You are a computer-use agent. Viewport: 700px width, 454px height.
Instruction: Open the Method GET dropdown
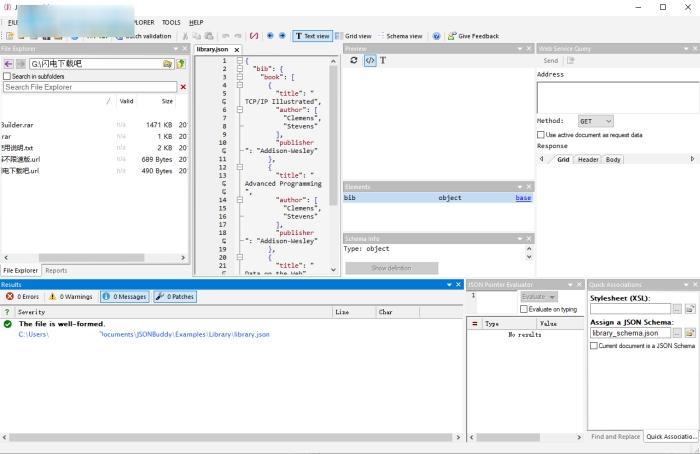click(x=596, y=121)
